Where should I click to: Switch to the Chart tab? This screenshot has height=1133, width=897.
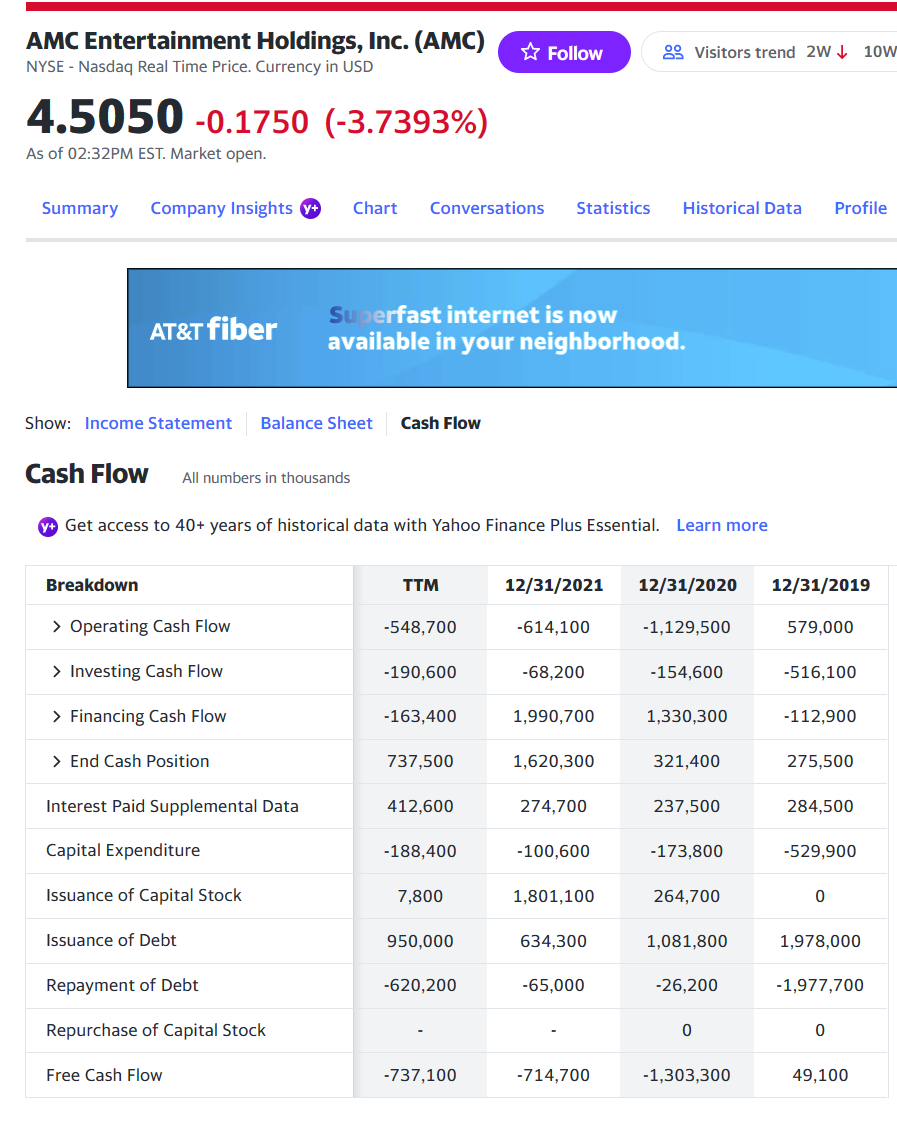point(374,208)
